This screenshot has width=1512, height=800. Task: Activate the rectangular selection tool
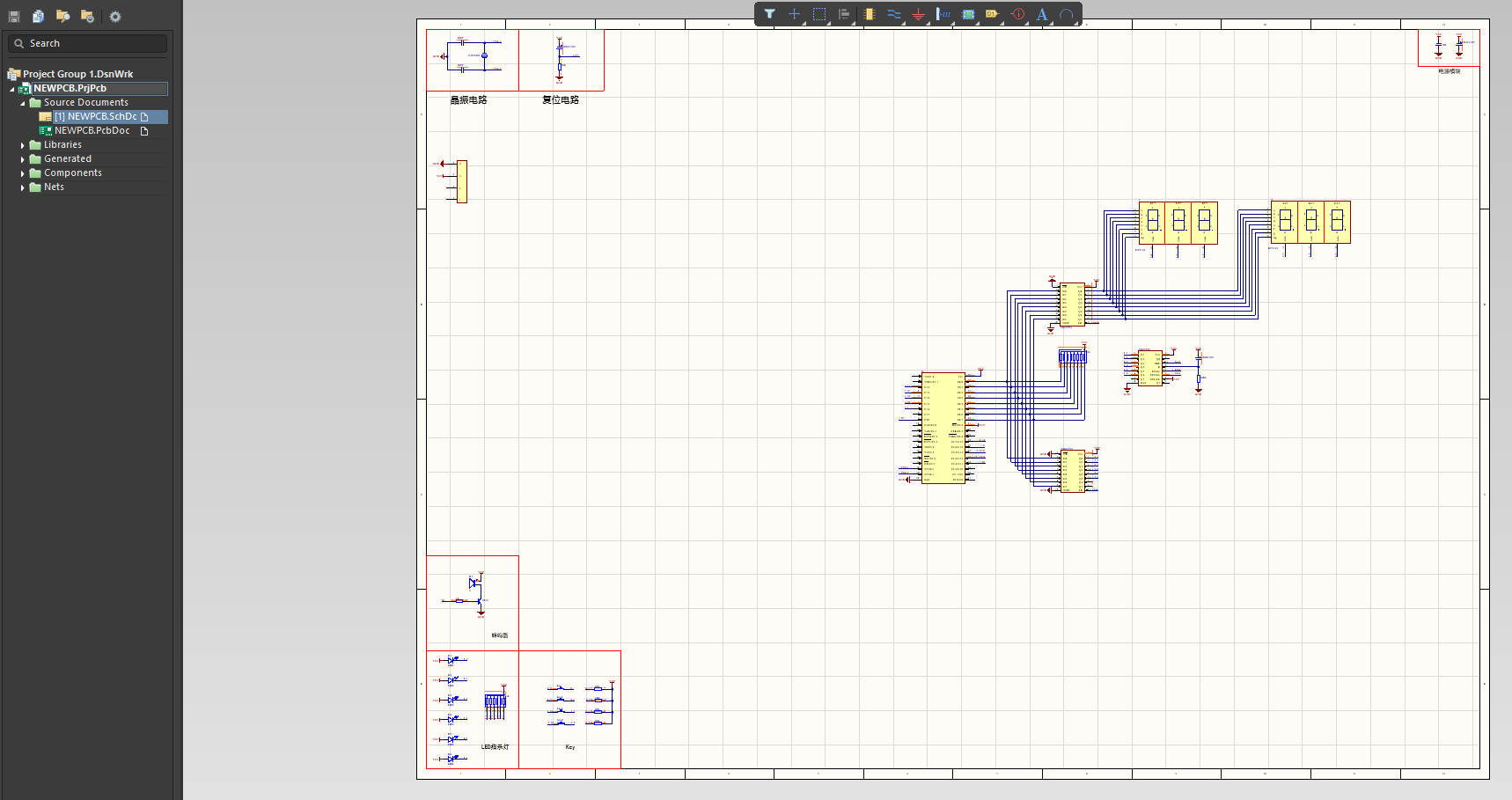(x=819, y=14)
